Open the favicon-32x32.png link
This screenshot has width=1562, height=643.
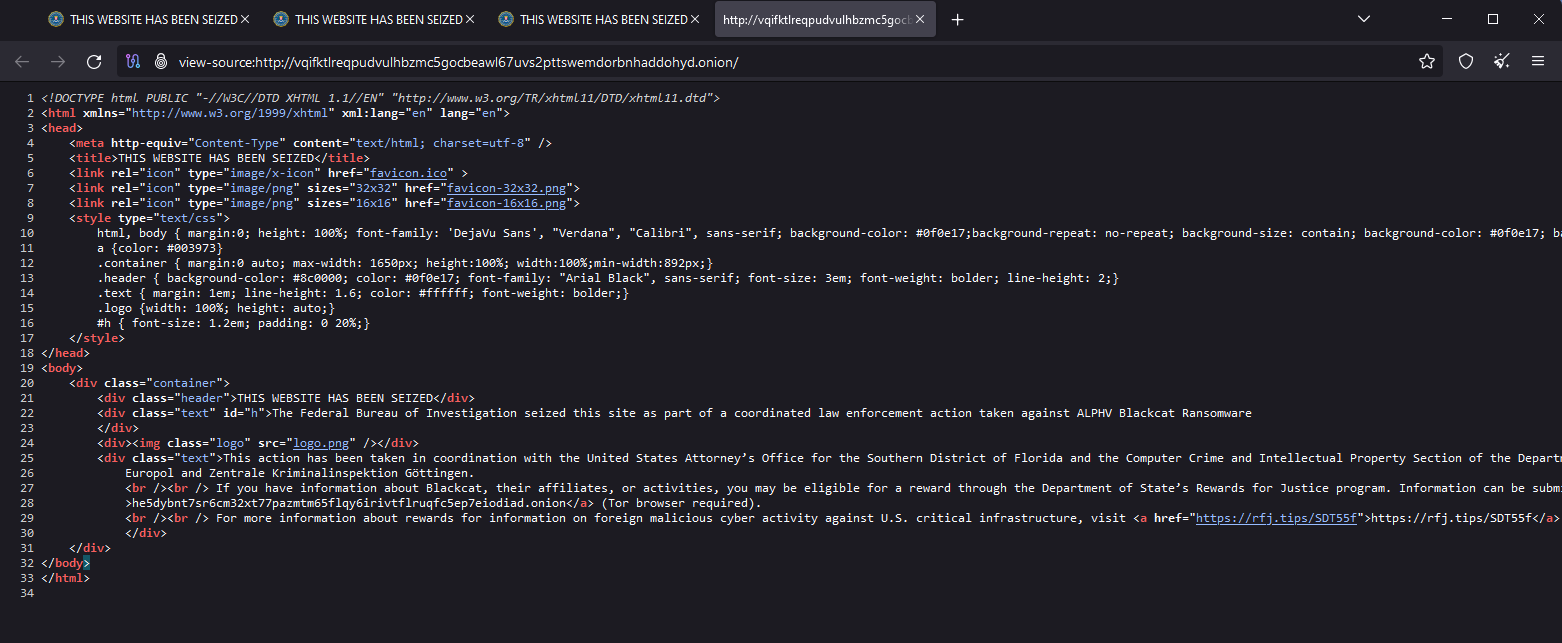click(506, 188)
